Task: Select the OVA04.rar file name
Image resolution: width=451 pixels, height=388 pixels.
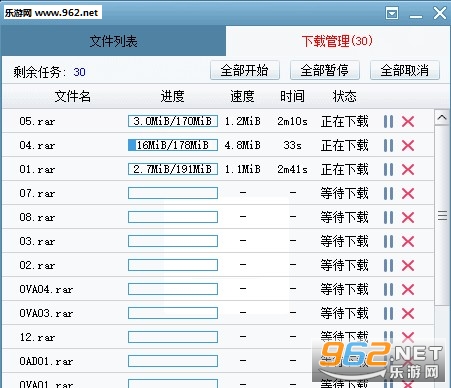Action: pyautogui.click(x=46, y=289)
